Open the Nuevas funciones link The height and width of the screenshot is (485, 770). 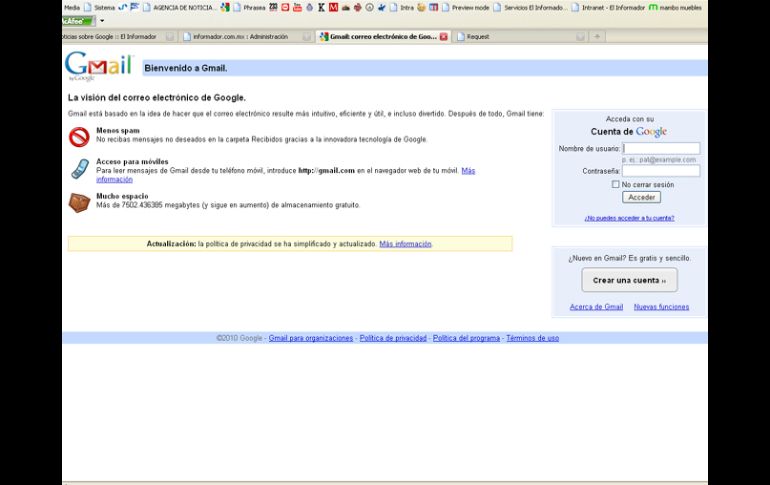(661, 307)
